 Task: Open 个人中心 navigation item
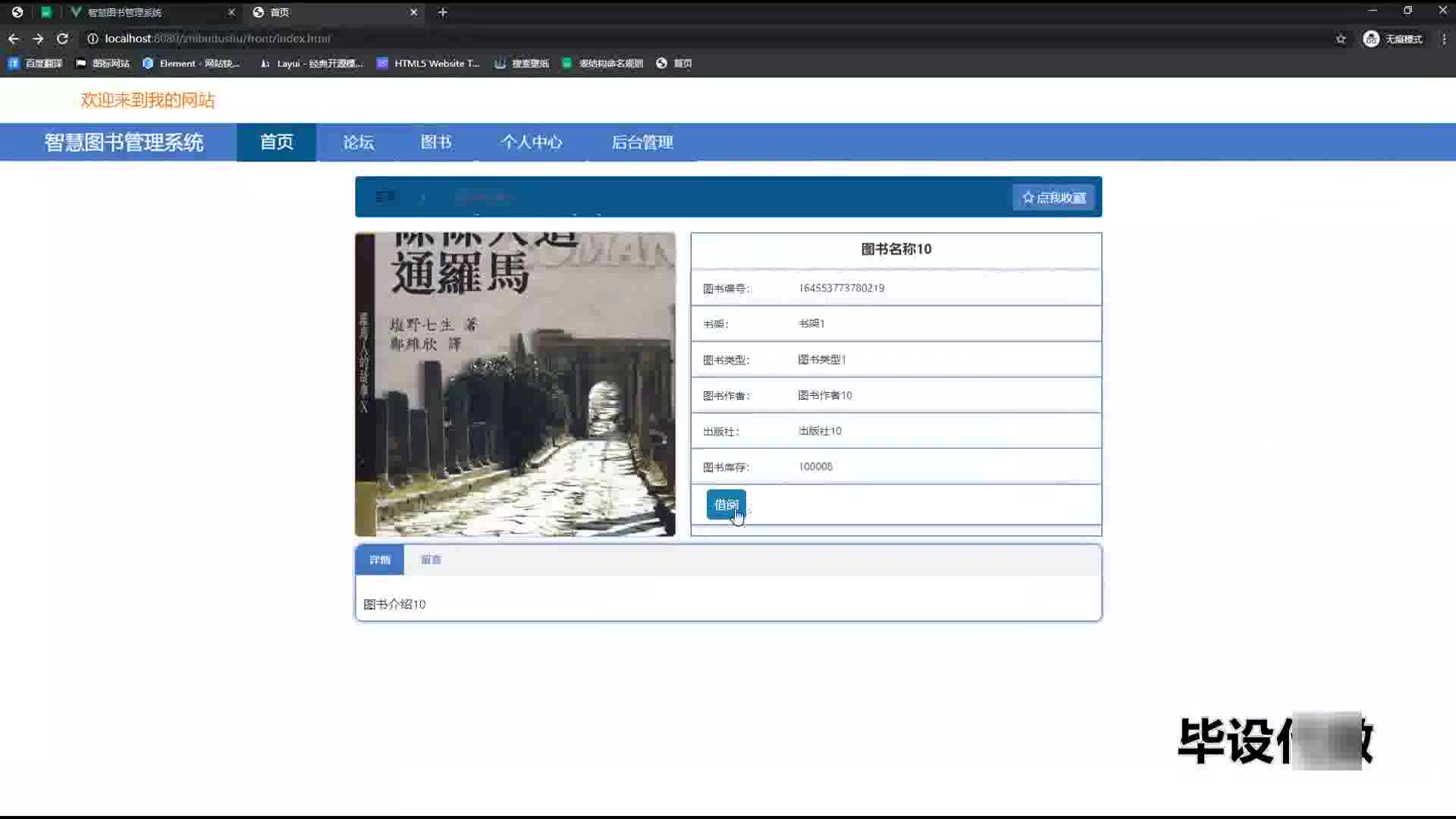[x=531, y=143]
